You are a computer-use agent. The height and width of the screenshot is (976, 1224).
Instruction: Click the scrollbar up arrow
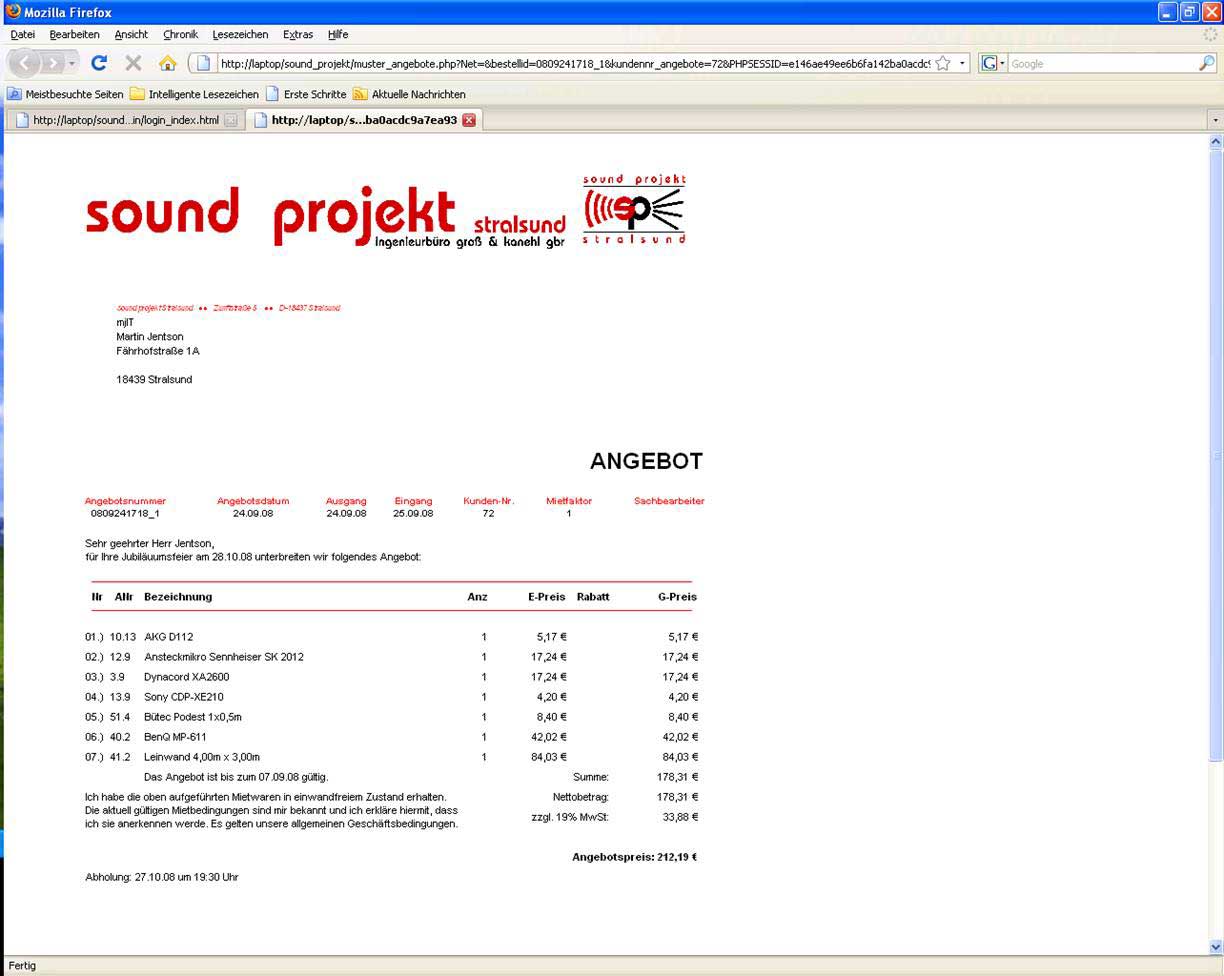(x=1216, y=142)
